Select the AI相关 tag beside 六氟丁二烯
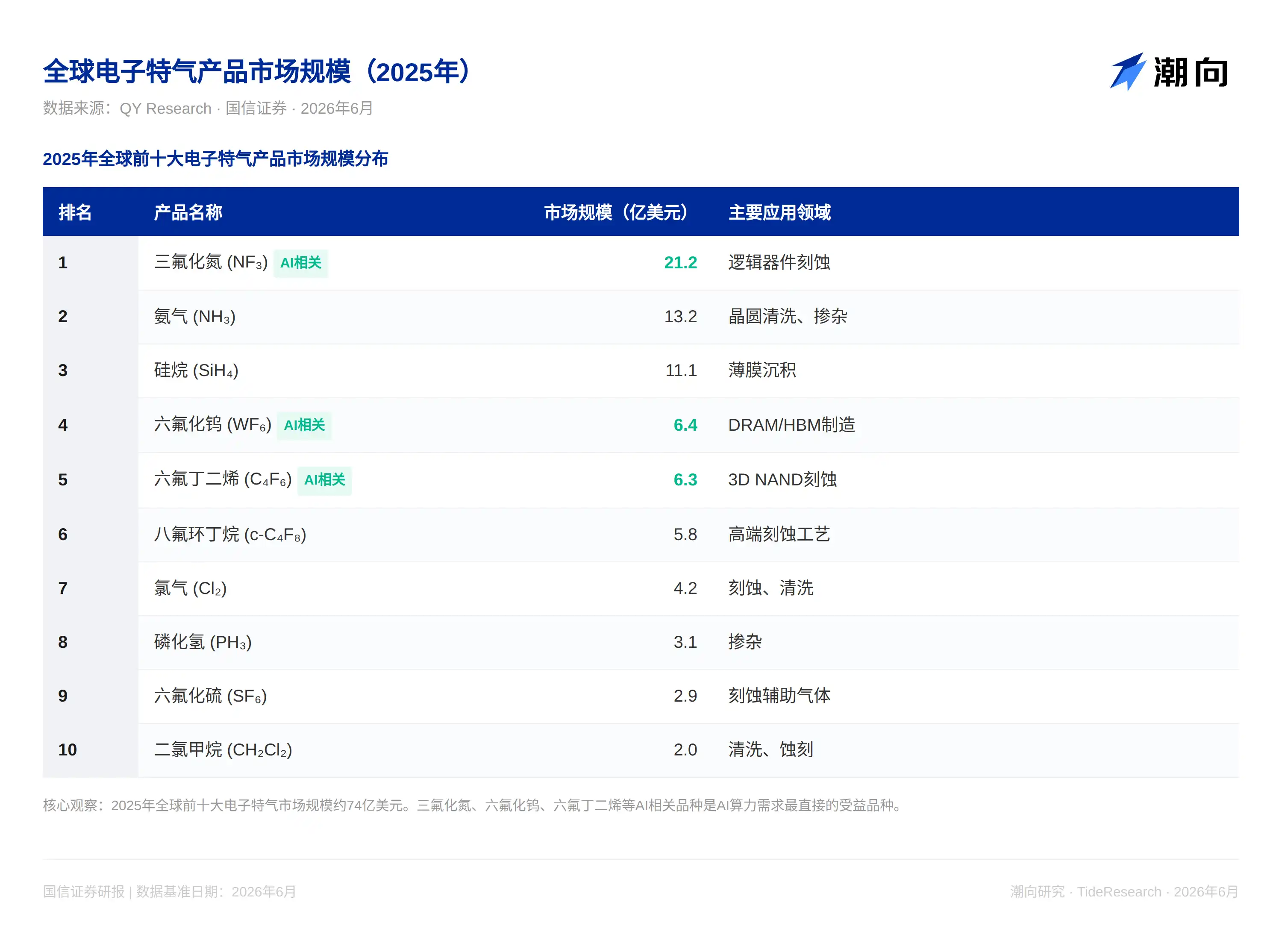Screen dimensions: 1282x952 pyautogui.click(x=324, y=480)
